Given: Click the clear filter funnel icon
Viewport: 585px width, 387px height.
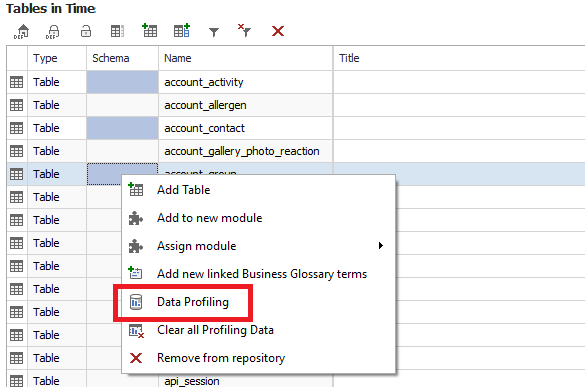Looking at the screenshot, I should (245, 31).
